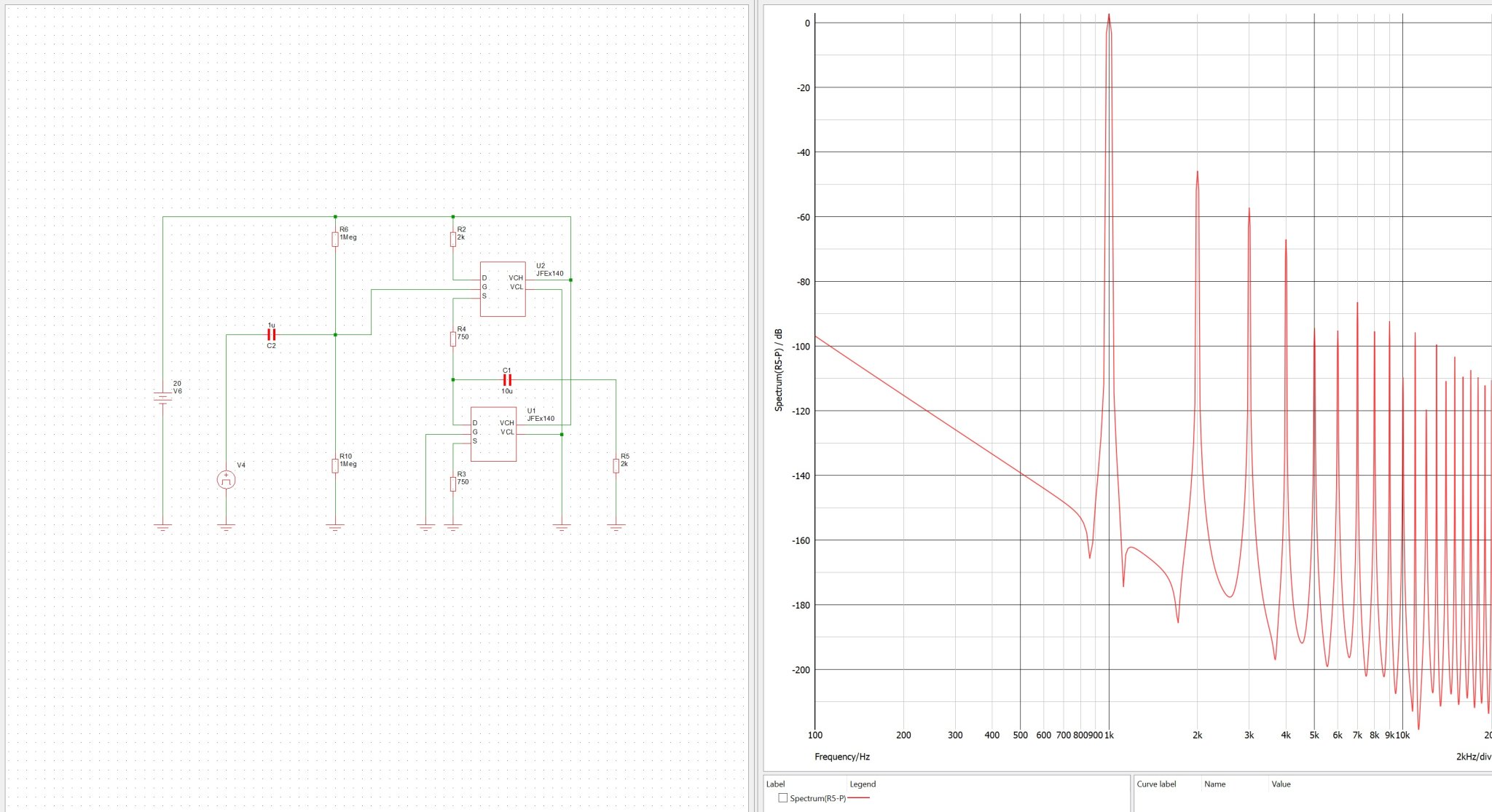Click the Name column header
This screenshot has height=812, width=1492.
pyautogui.click(x=1215, y=784)
